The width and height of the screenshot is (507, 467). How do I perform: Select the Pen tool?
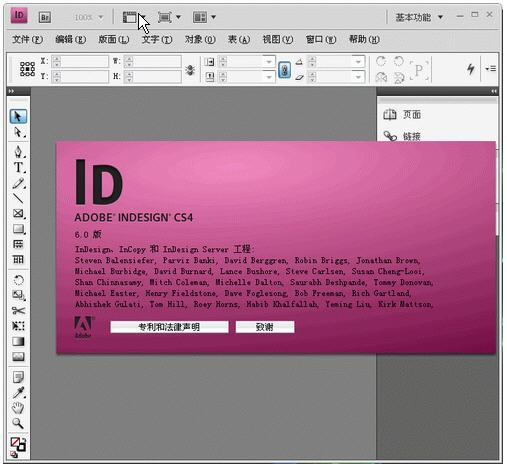pos(19,152)
